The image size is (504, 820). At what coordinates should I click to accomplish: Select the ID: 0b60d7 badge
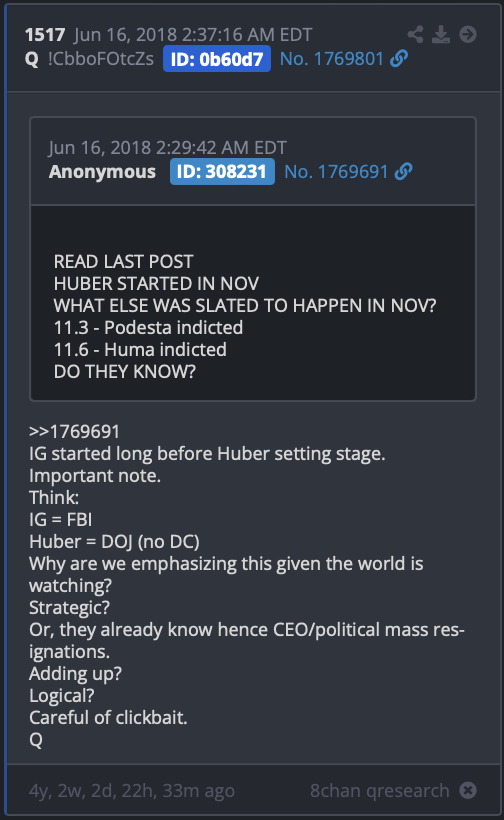(217, 59)
